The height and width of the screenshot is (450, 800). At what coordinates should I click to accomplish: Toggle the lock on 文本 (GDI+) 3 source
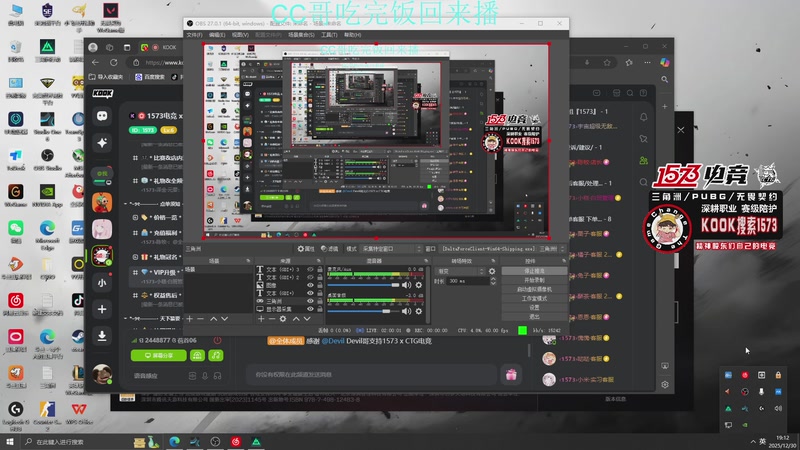tap(320, 269)
